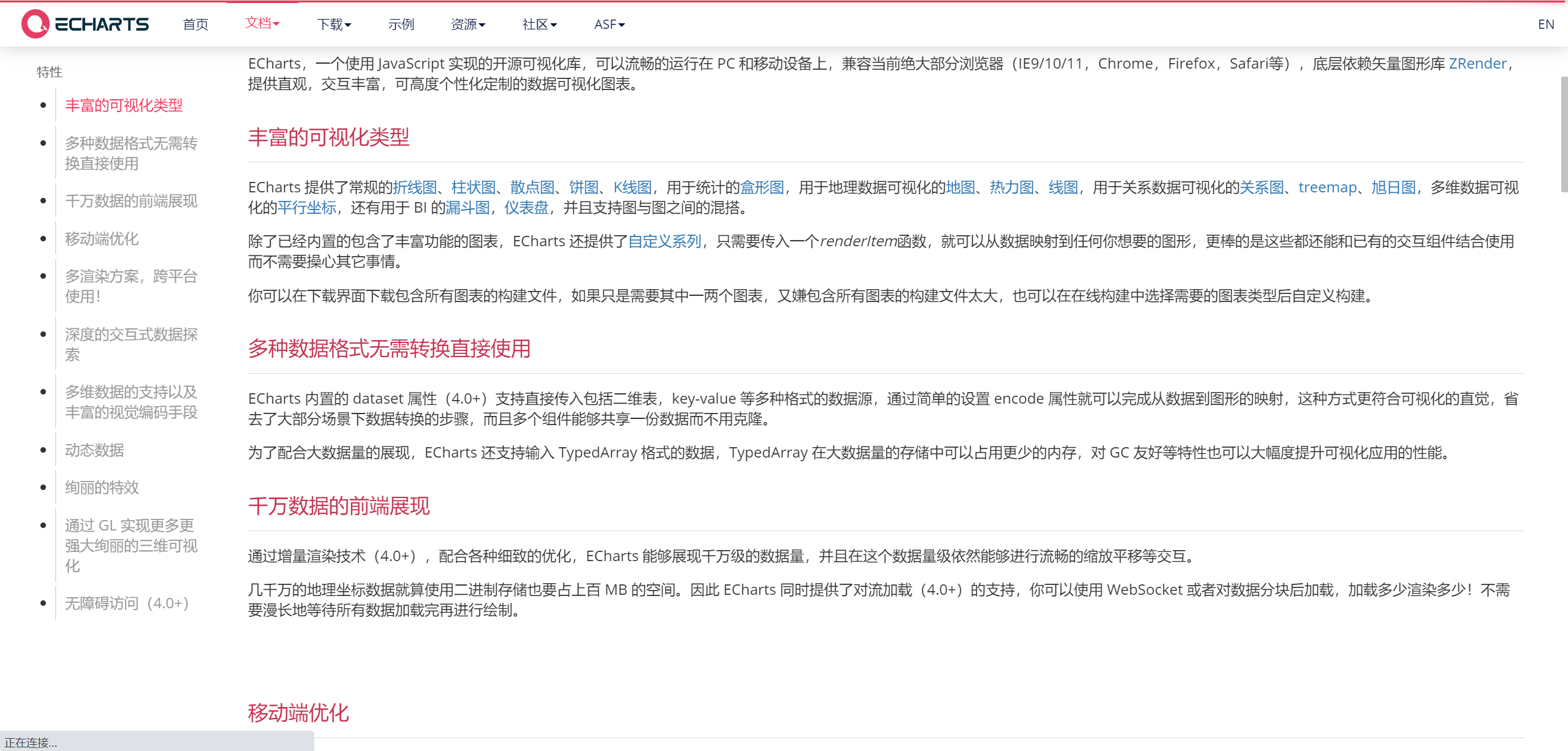Follow the ZRender hyperlink
This screenshot has height=751, width=1568.
[x=1477, y=64]
